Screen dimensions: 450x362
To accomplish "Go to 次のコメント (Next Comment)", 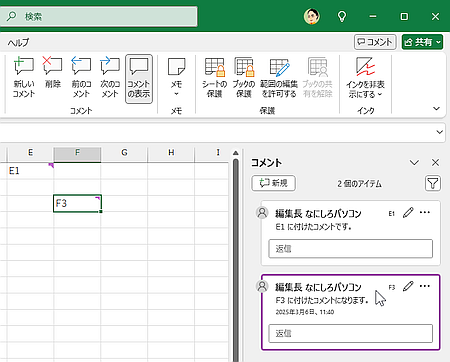I will point(110,77).
